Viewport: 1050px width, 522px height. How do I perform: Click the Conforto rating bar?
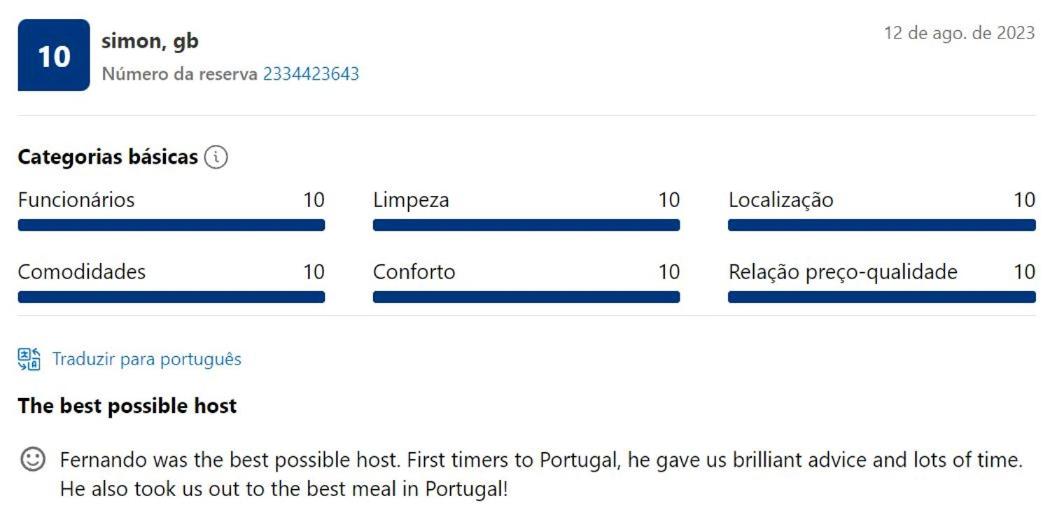pyautogui.click(x=526, y=296)
